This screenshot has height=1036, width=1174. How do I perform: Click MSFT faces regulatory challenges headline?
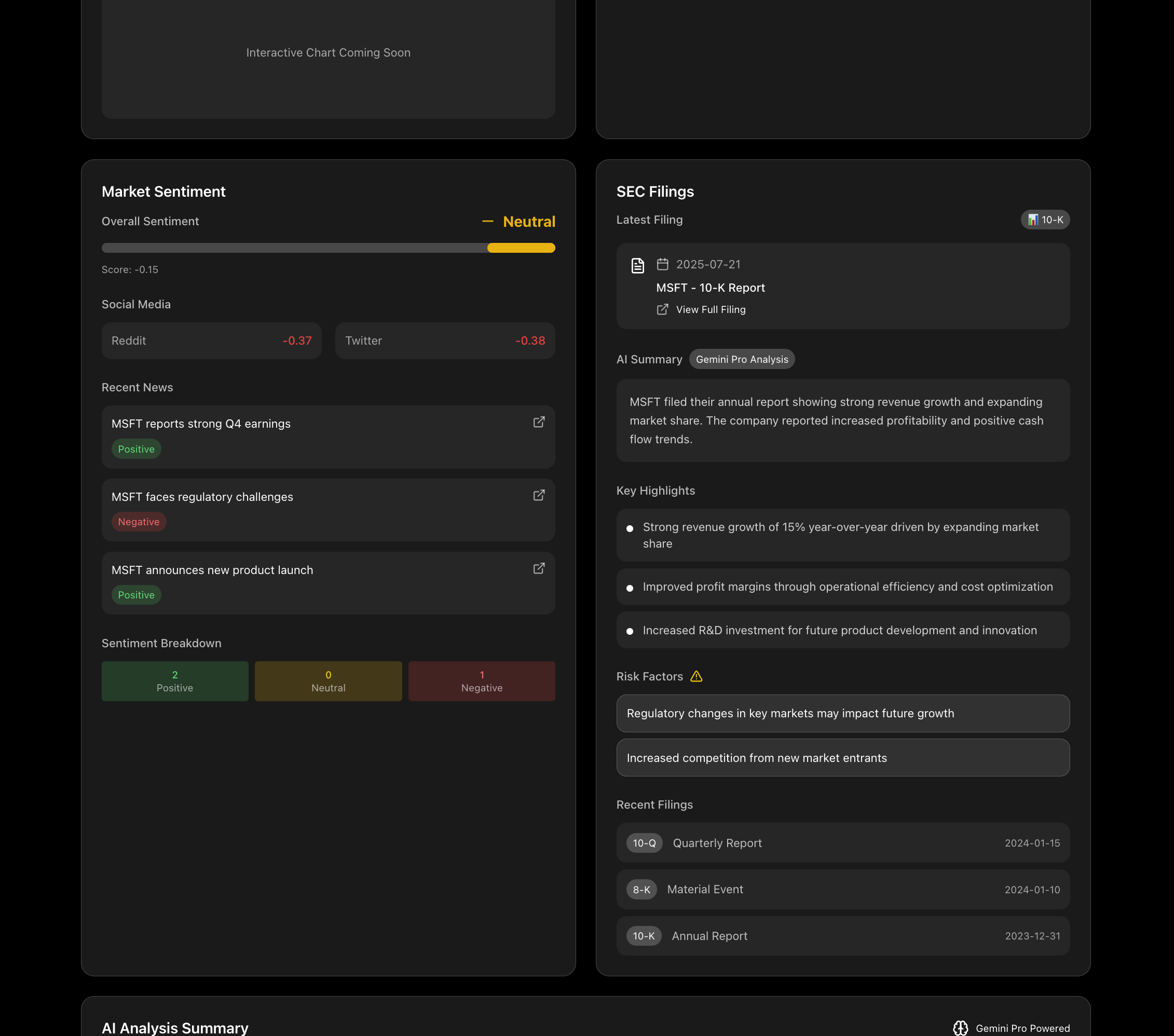201,497
